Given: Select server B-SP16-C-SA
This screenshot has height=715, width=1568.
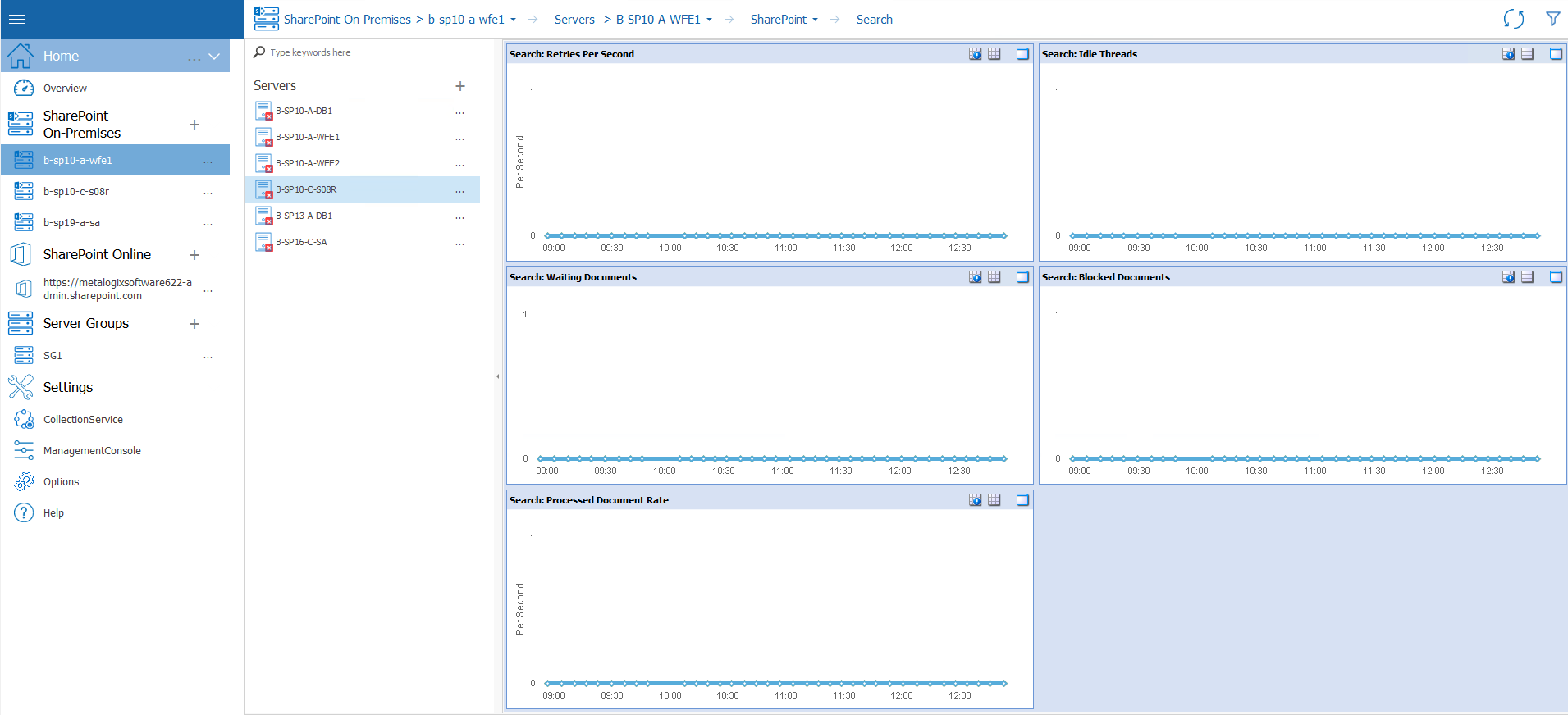Looking at the screenshot, I should [301, 242].
